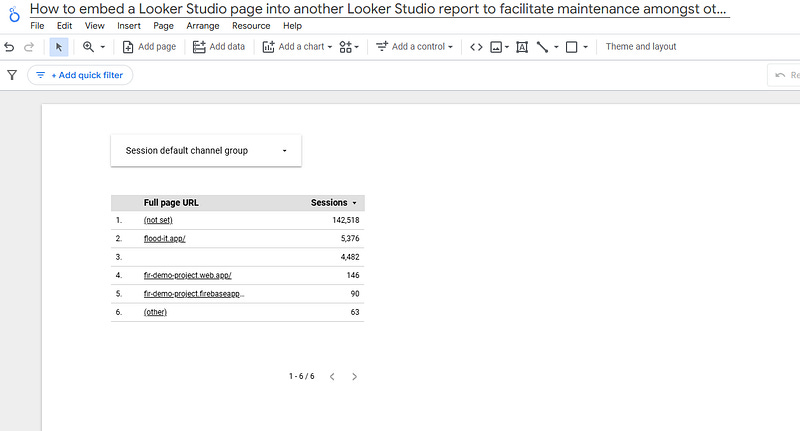Insert a text box

(x=521, y=47)
